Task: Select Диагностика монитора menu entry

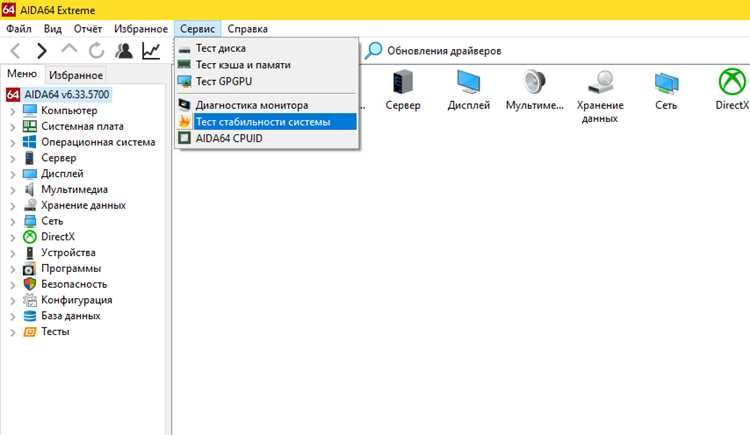Action: tap(267, 105)
